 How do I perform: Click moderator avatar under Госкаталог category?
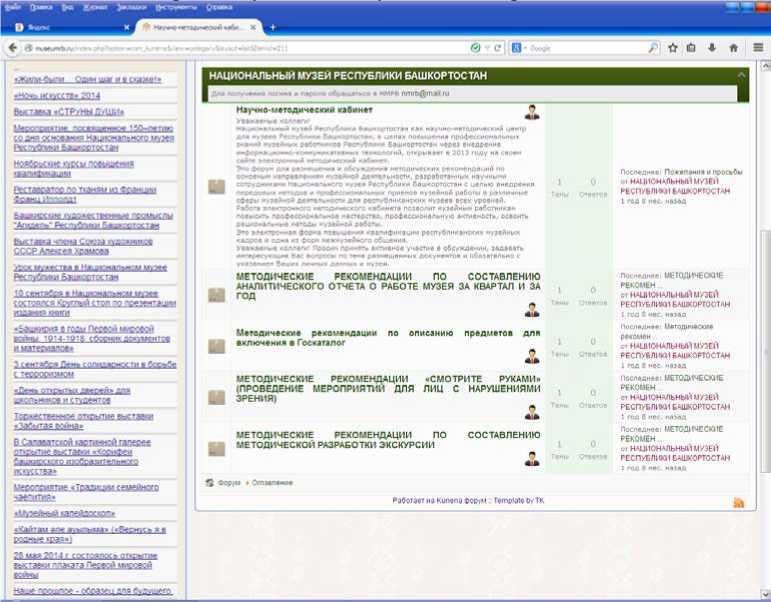point(532,356)
